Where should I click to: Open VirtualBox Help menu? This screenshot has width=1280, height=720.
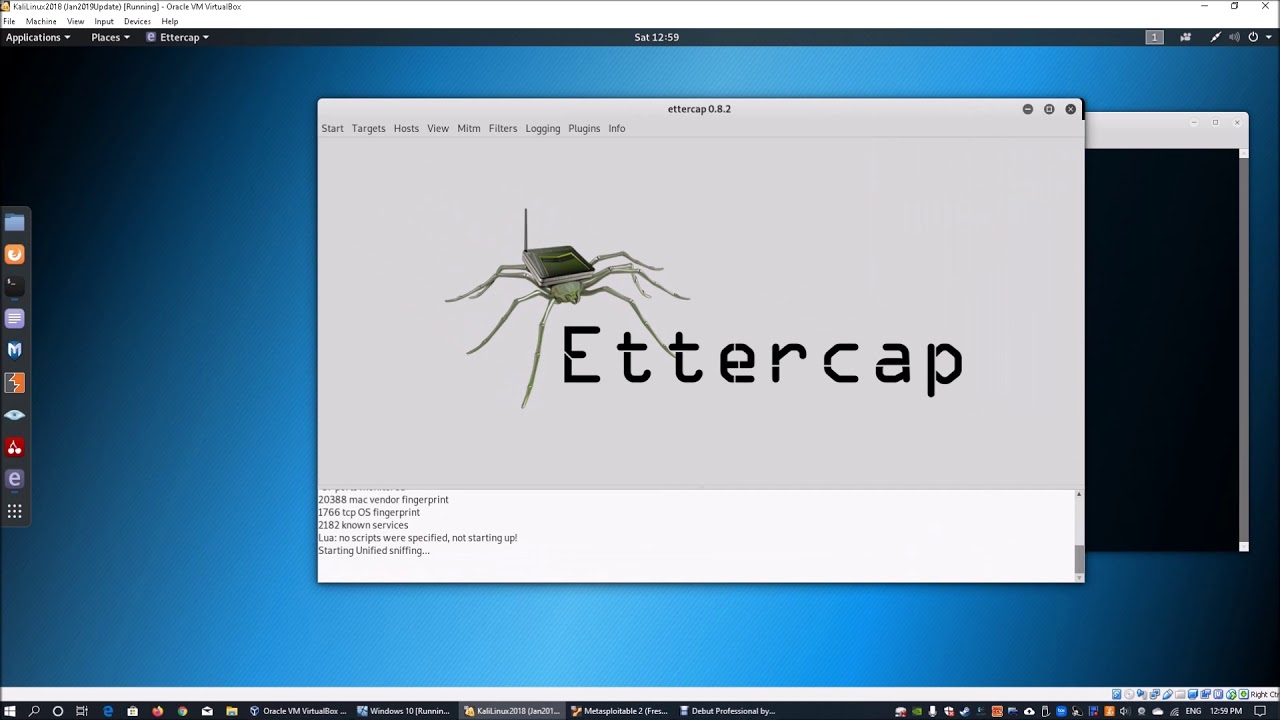[x=170, y=21]
